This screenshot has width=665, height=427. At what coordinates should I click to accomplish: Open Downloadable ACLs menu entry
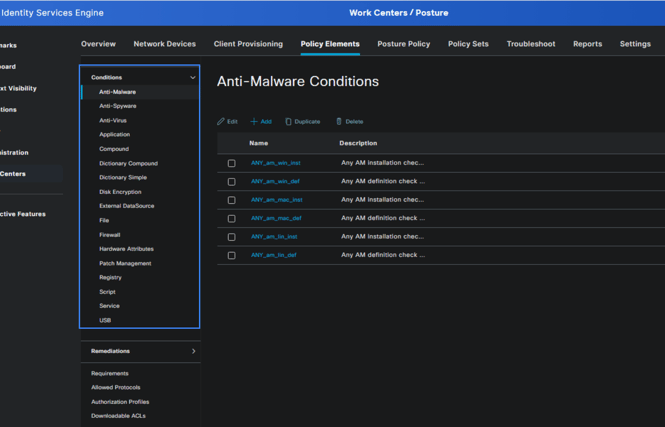(x=118, y=416)
